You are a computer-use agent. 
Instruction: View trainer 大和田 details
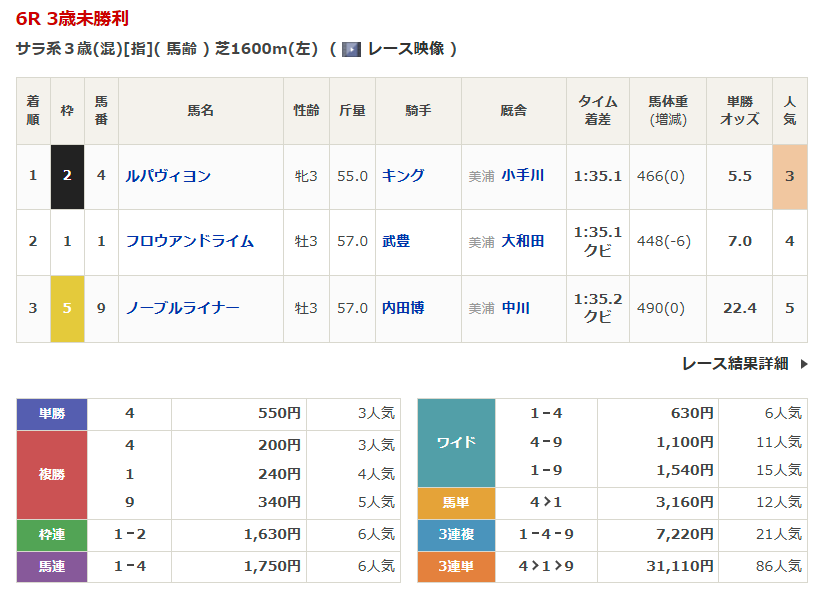point(523,241)
